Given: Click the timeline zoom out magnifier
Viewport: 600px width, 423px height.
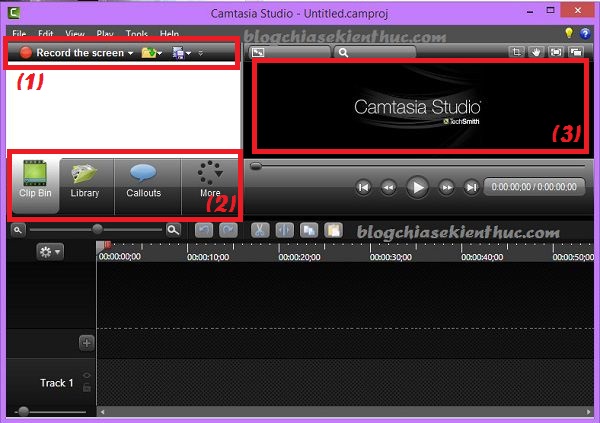Looking at the screenshot, I should click(x=17, y=230).
